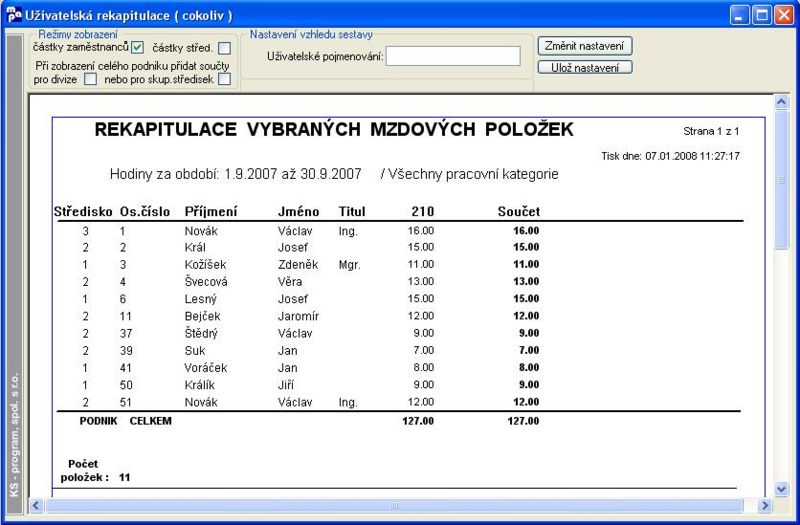Click the report title REKAPITULACE VYBRANÝCH MZDOVÝCH POLOŽEK
The height and width of the screenshot is (525, 800).
(334, 130)
